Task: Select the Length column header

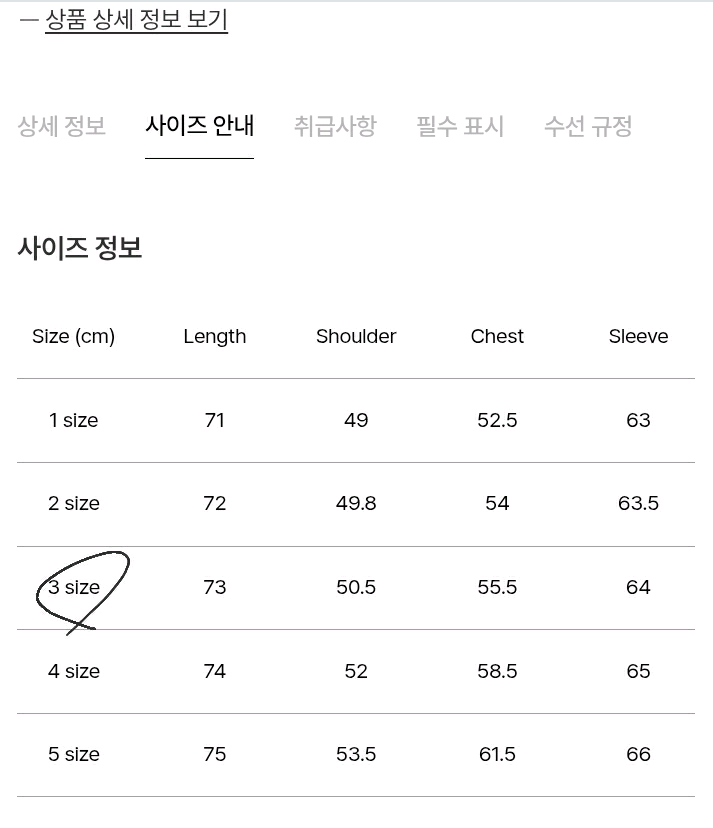Action: (214, 336)
